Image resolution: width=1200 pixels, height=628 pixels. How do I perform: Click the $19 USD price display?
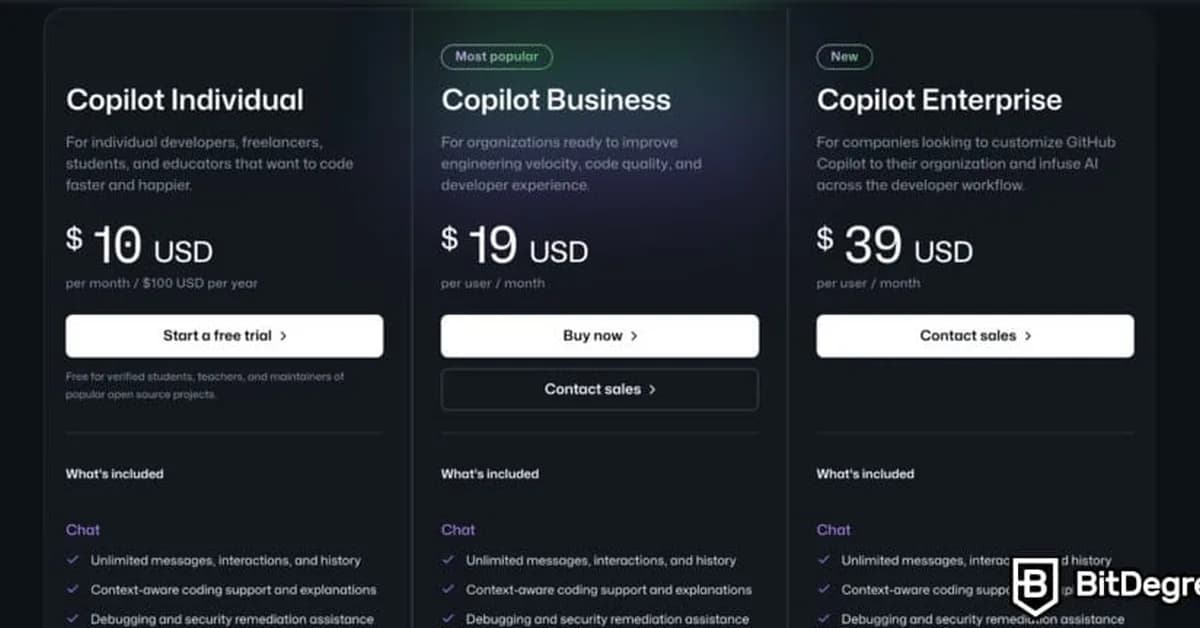point(513,245)
